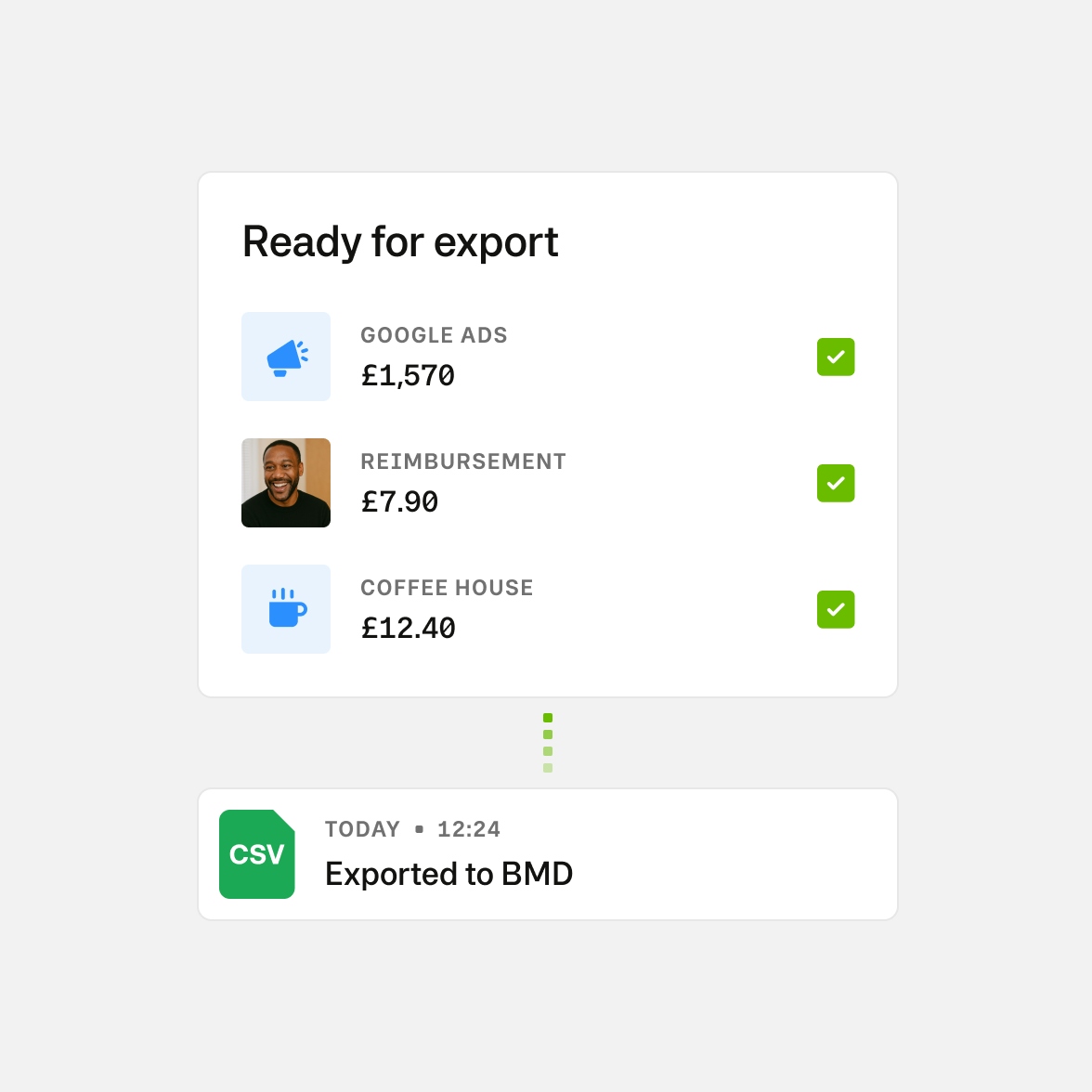The height and width of the screenshot is (1092, 1092).
Task: Click the green dotted connector line
Action: pyautogui.click(x=548, y=743)
